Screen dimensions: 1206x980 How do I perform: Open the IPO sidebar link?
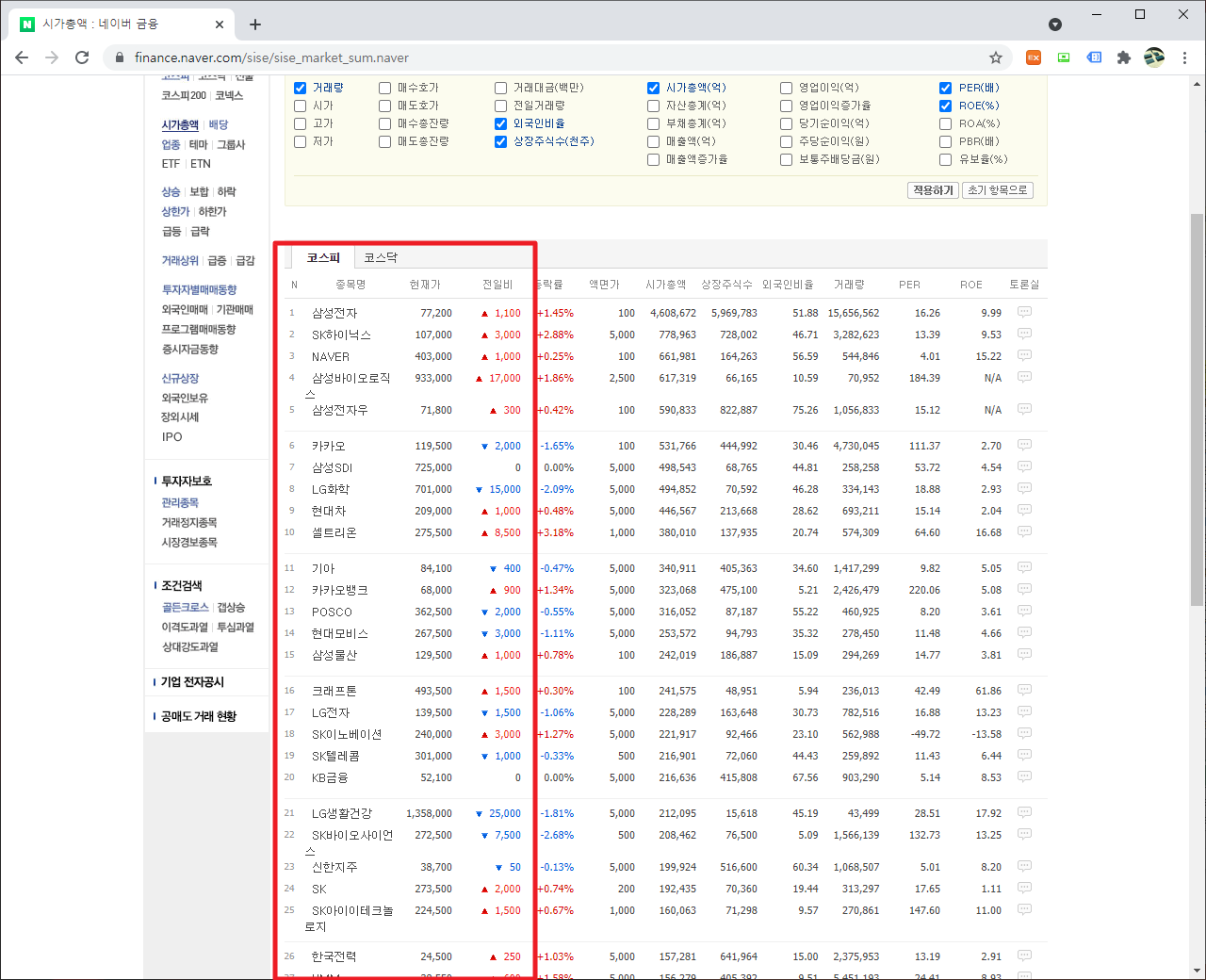point(171,436)
